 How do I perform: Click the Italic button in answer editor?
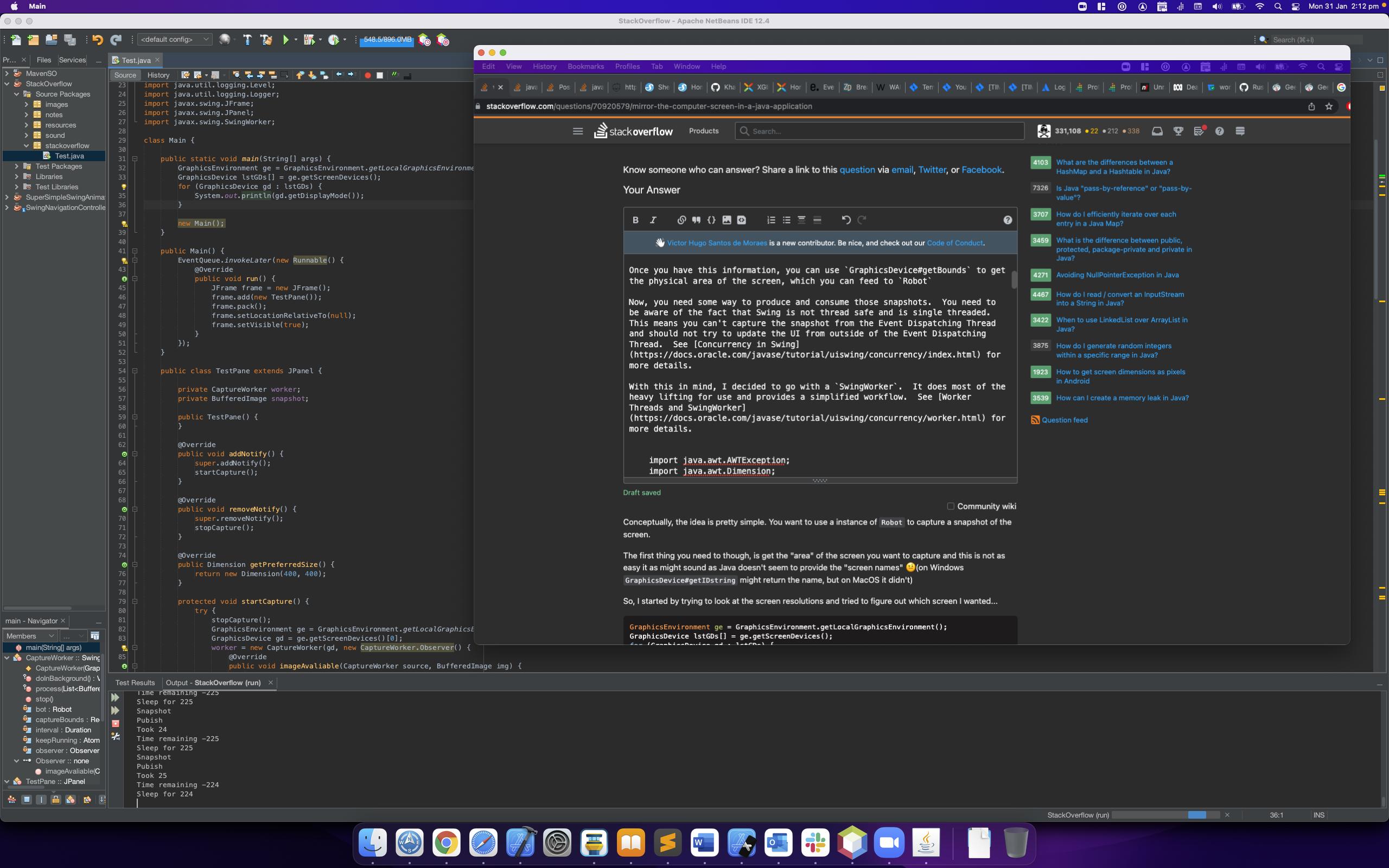tap(653, 220)
